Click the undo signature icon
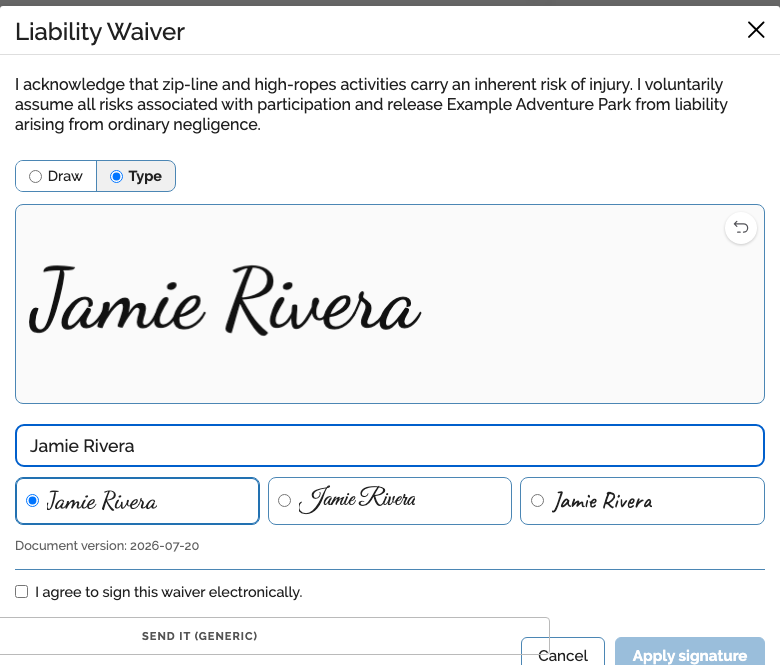This screenshot has height=665, width=780. (x=741, y=228)
